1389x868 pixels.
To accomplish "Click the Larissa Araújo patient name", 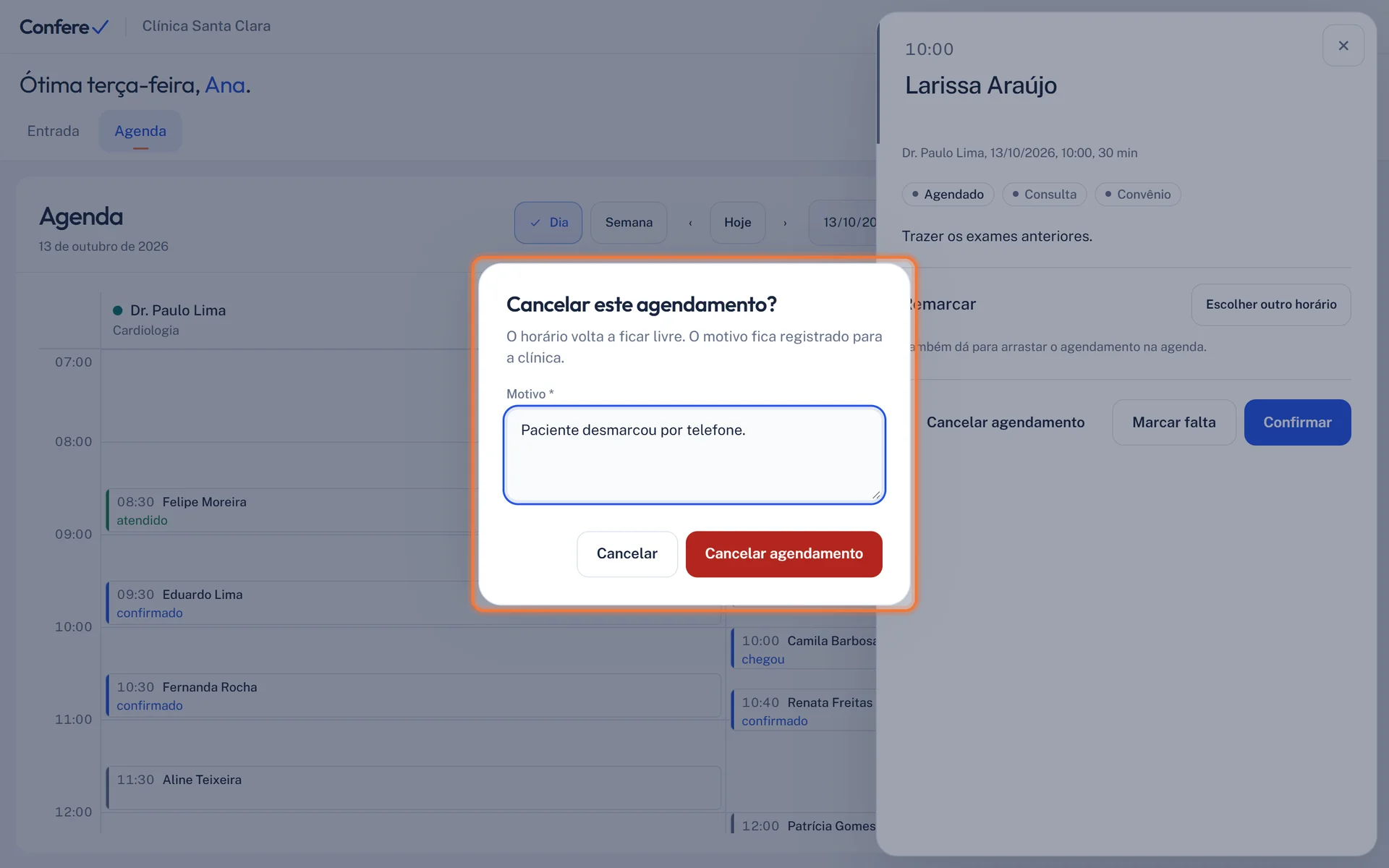I will click(x=980, y=85).
